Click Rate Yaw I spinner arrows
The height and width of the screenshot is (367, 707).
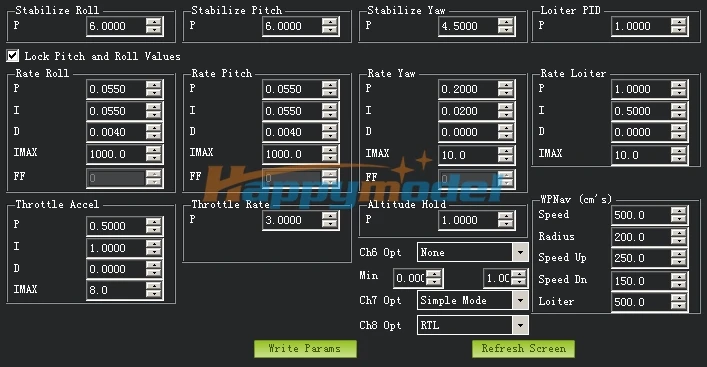[x=506, y=111]
